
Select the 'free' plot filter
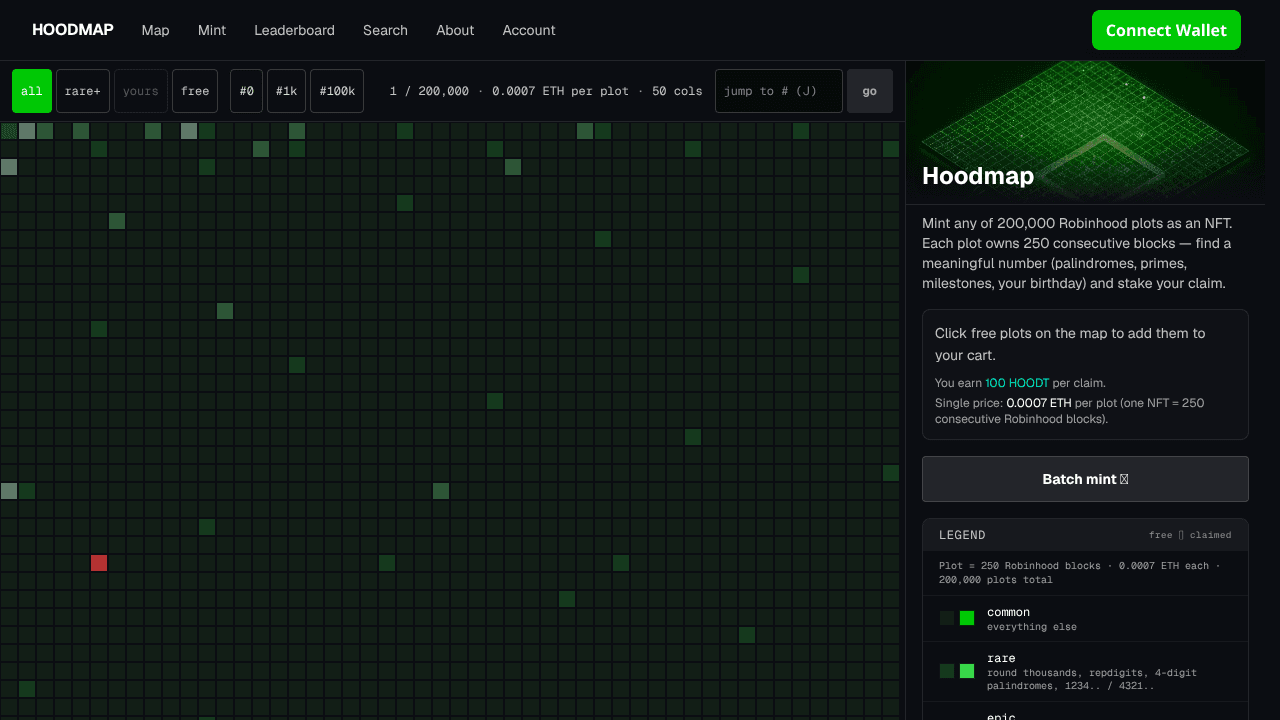[195, 91]
